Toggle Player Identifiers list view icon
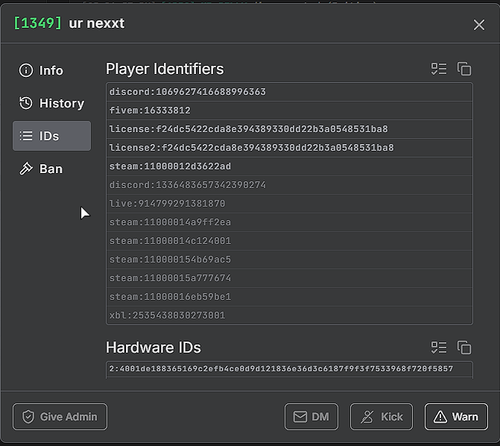This screenshot has height=446, width=500. coord(438,69)
